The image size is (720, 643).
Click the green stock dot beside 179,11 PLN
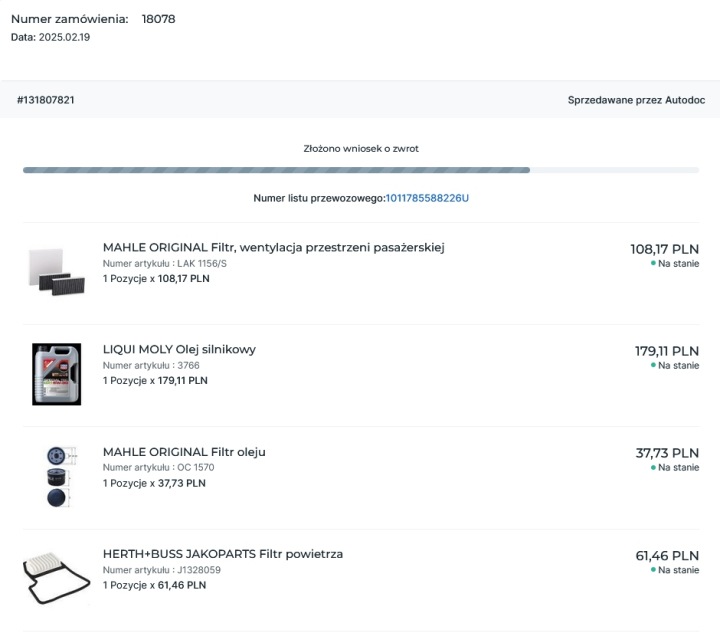click(653, 365)
